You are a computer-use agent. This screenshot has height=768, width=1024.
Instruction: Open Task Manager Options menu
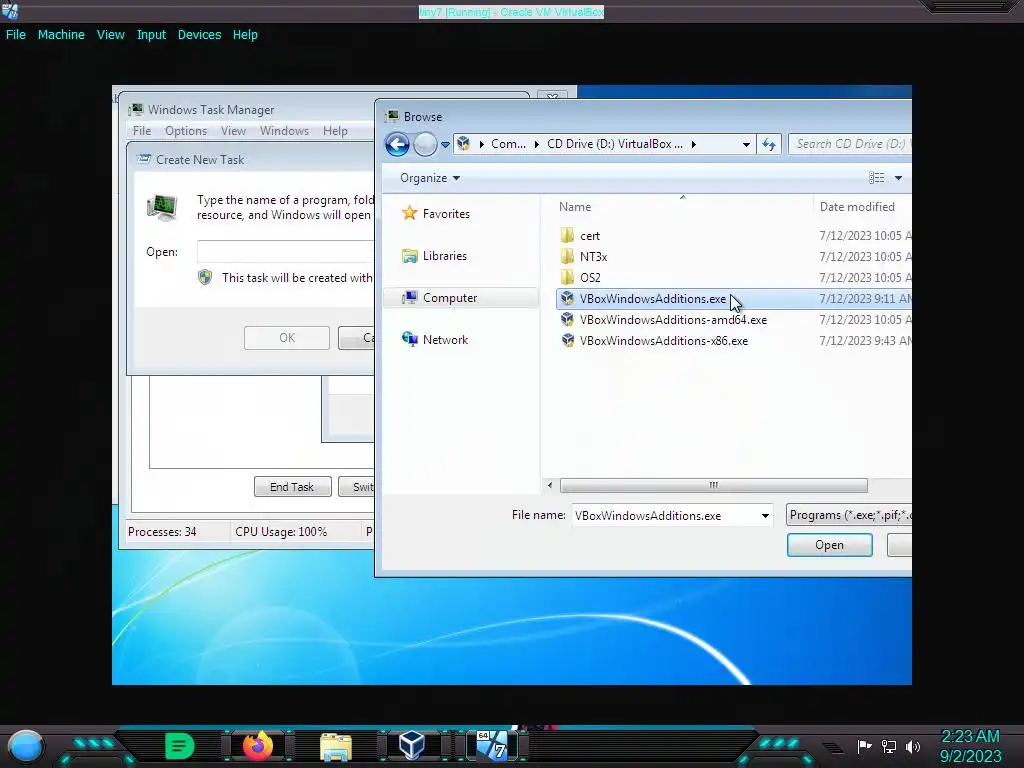tap(185, 131)
